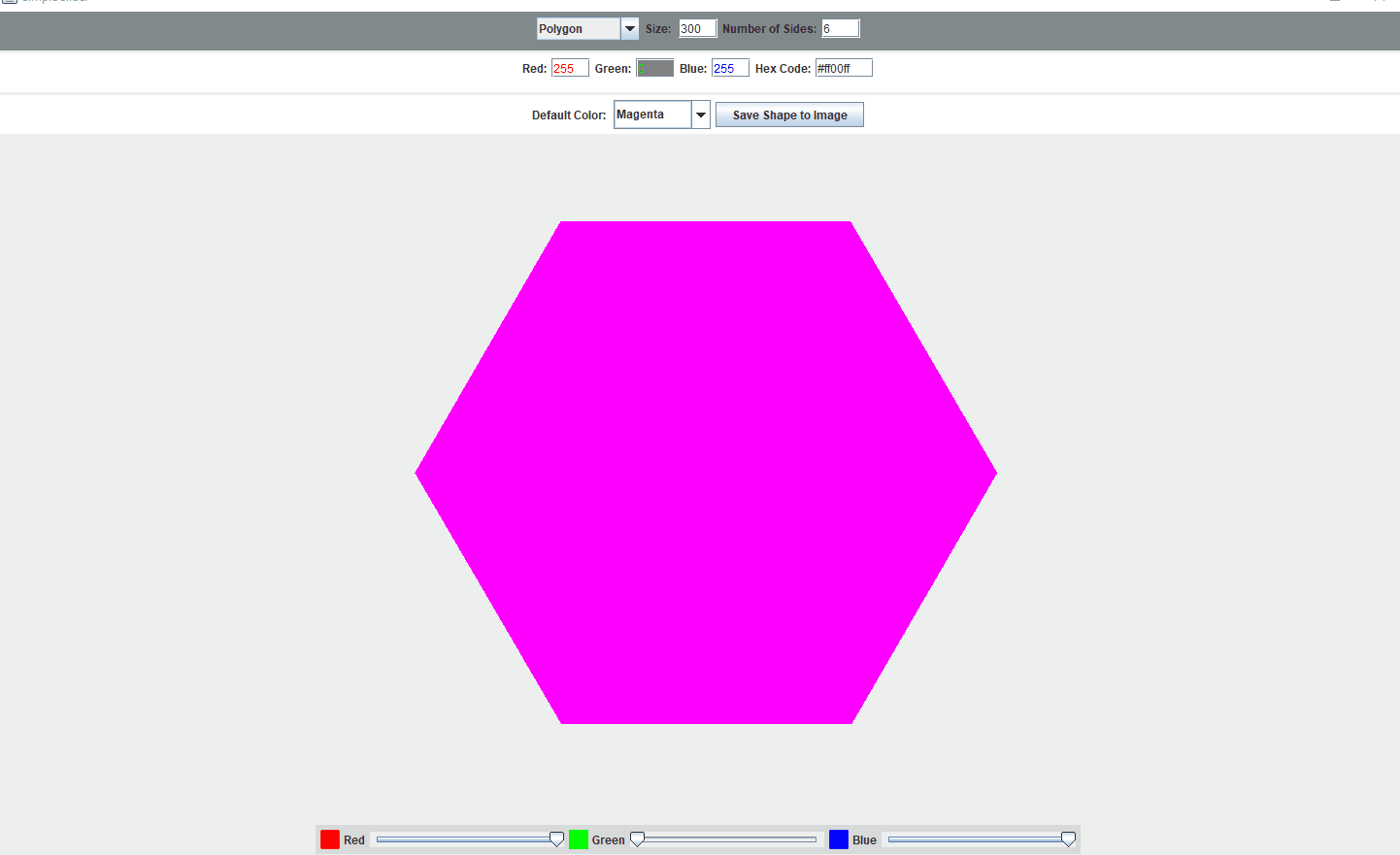
Task: Click inside the Size input field
Action: point(697,28)
